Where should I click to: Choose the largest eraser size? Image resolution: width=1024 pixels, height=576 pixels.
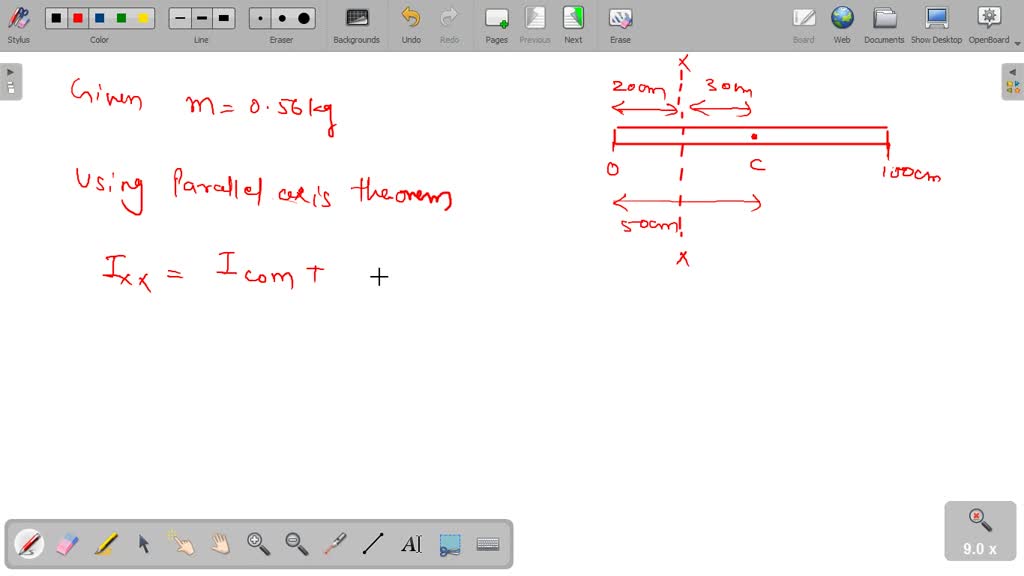[302, 17]
